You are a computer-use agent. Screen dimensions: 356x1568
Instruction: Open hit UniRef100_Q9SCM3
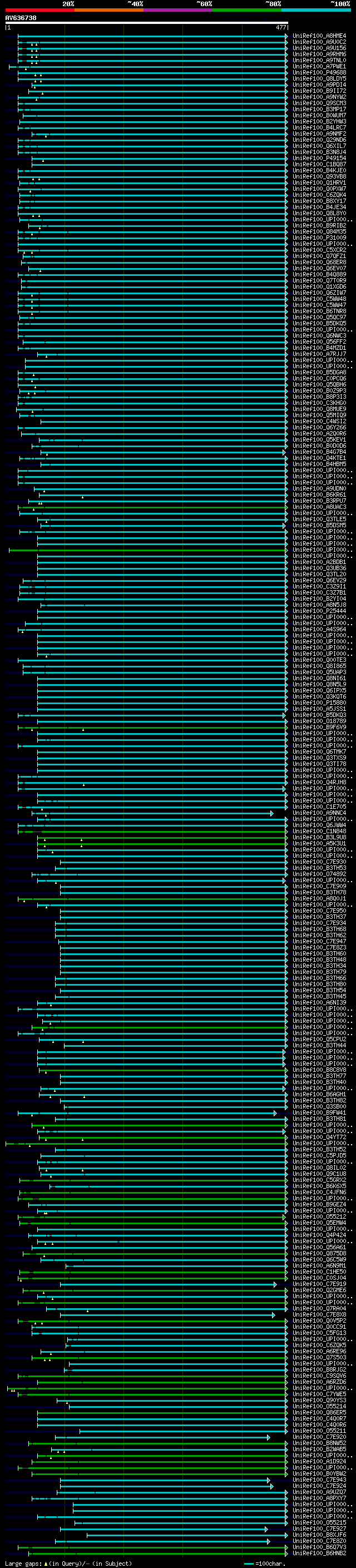tap(319, 103)
